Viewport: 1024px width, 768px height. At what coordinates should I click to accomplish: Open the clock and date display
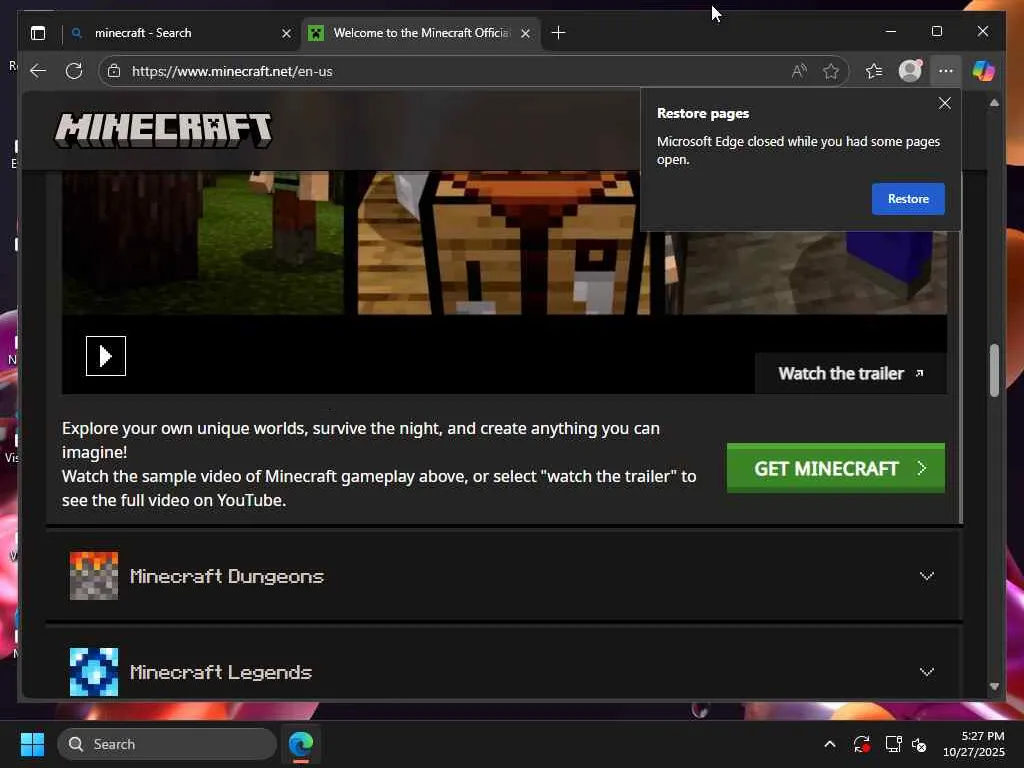[x=974, y=744]
